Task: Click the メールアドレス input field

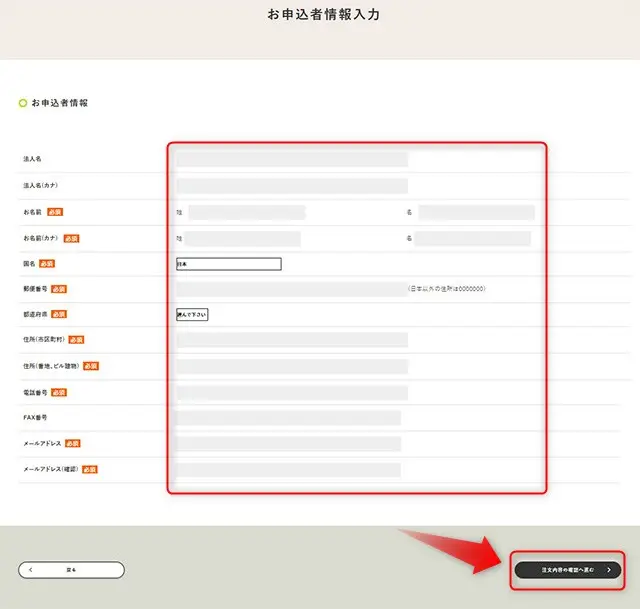Action: pos(289,443)
